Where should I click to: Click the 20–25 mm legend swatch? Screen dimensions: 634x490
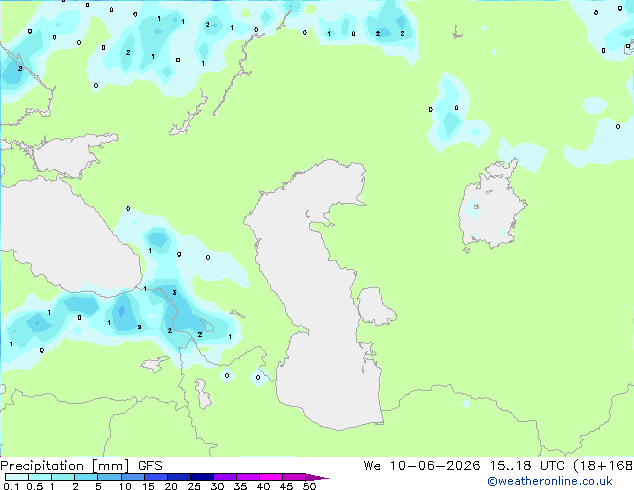[178, 477]
